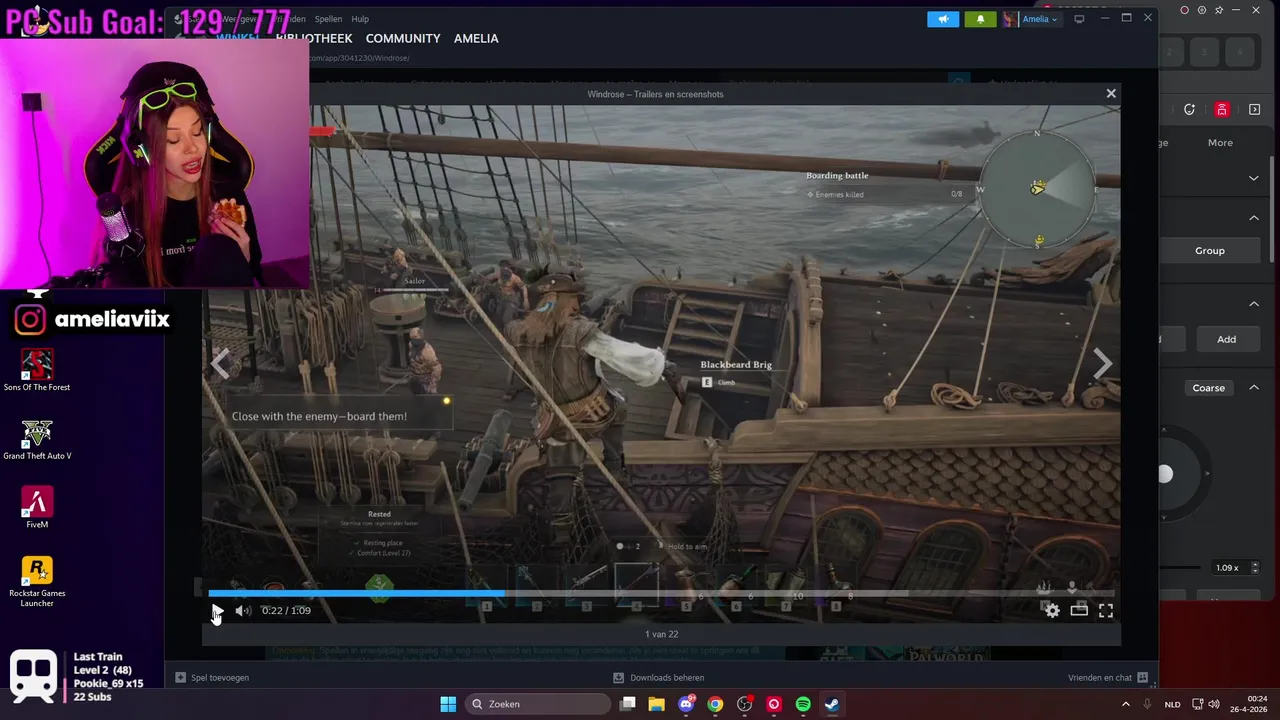Open the COMMUNITY tab in Steam

click(x=403, y=38)
